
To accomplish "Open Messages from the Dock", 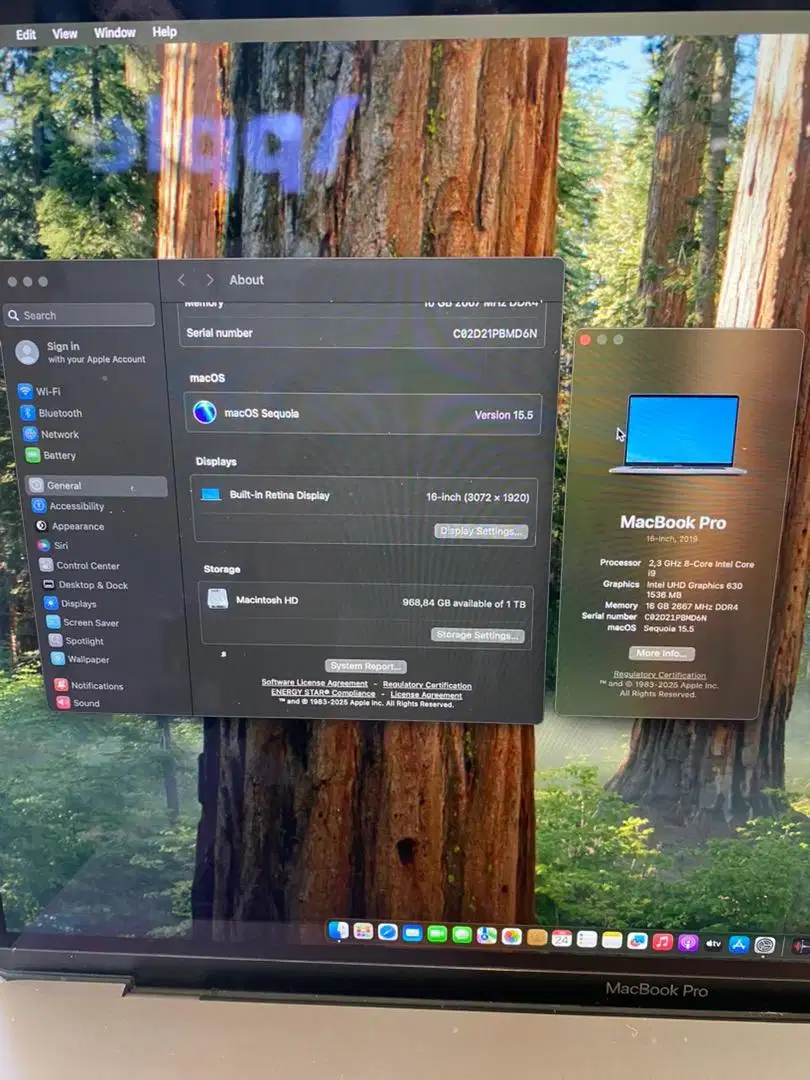I will click(x=462, y=935).
